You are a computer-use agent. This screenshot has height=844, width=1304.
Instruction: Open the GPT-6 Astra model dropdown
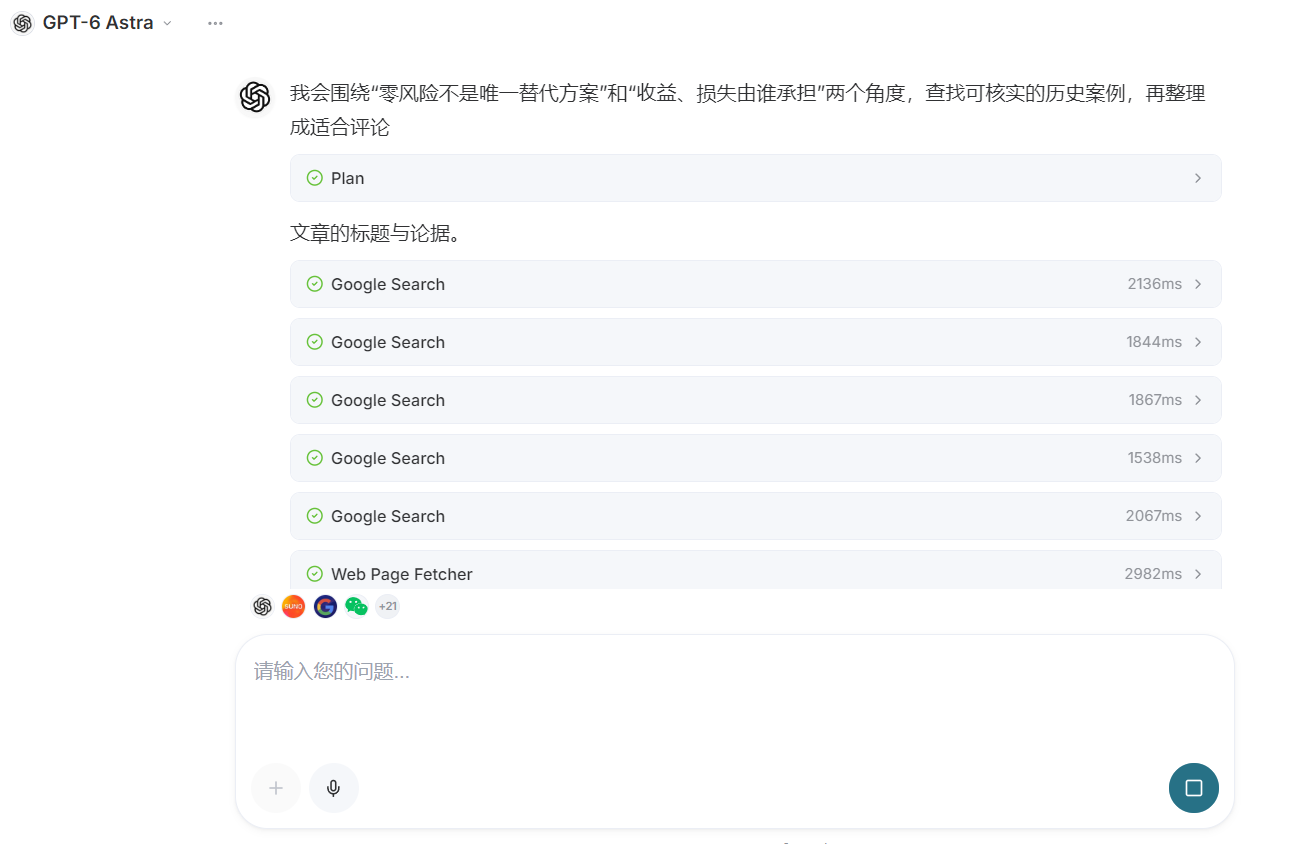(x=107, y=23)
